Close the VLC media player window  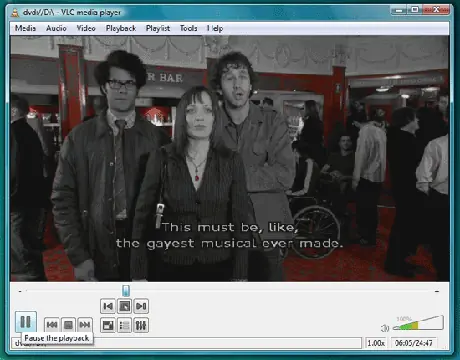pos(436,10)
